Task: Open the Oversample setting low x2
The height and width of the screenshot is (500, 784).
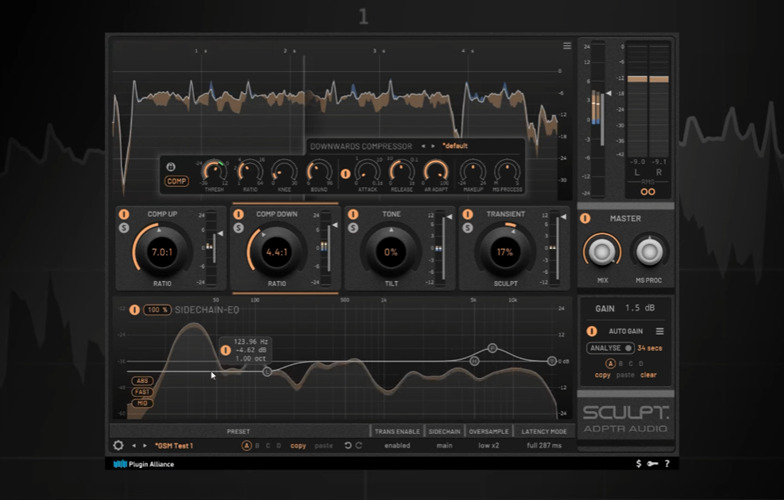Action: pos(489,445)
